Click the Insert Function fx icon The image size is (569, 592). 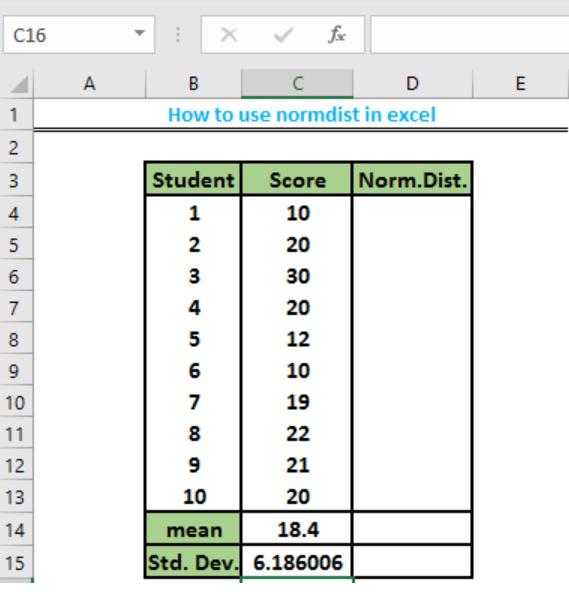point(336,35)
